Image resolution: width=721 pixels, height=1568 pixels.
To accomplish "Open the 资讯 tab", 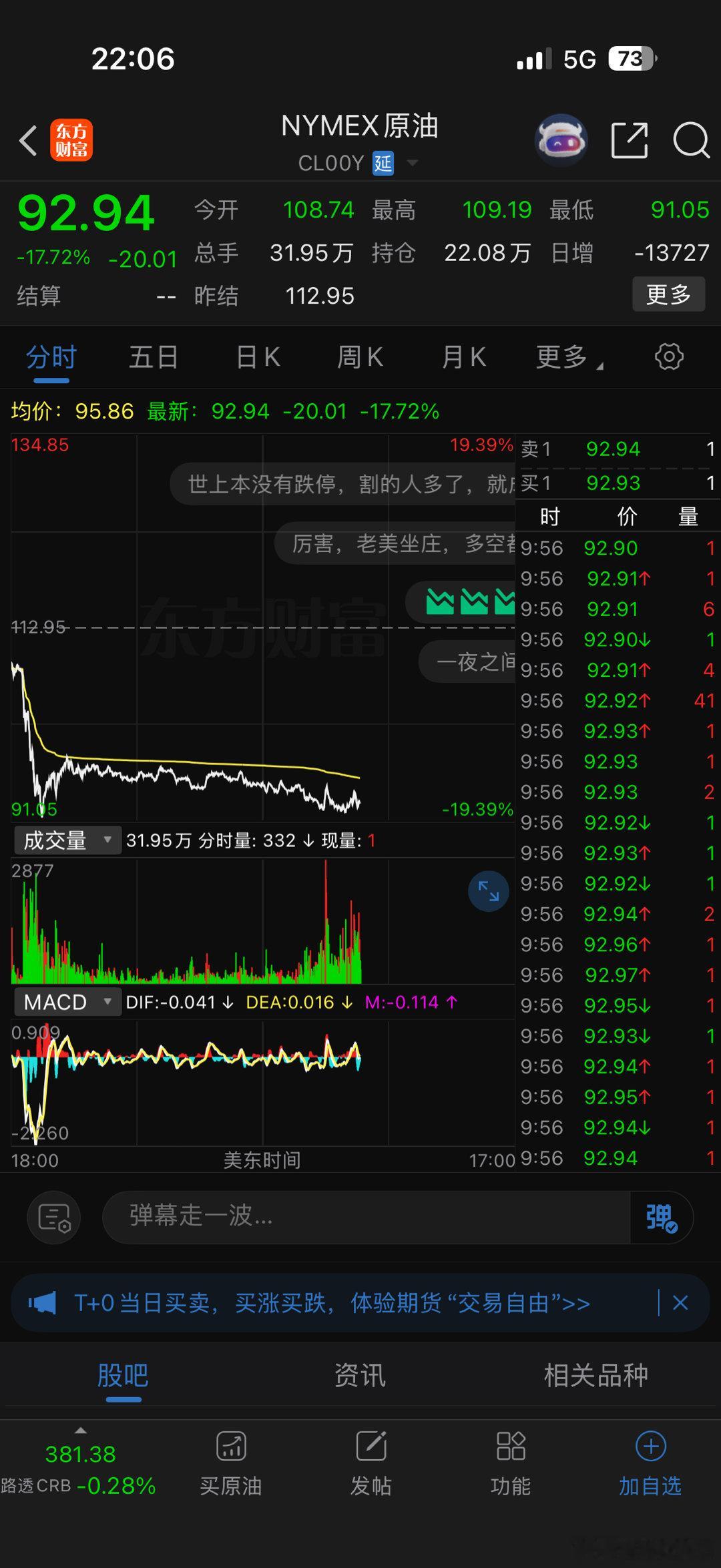I will [x=360, y=1375].
